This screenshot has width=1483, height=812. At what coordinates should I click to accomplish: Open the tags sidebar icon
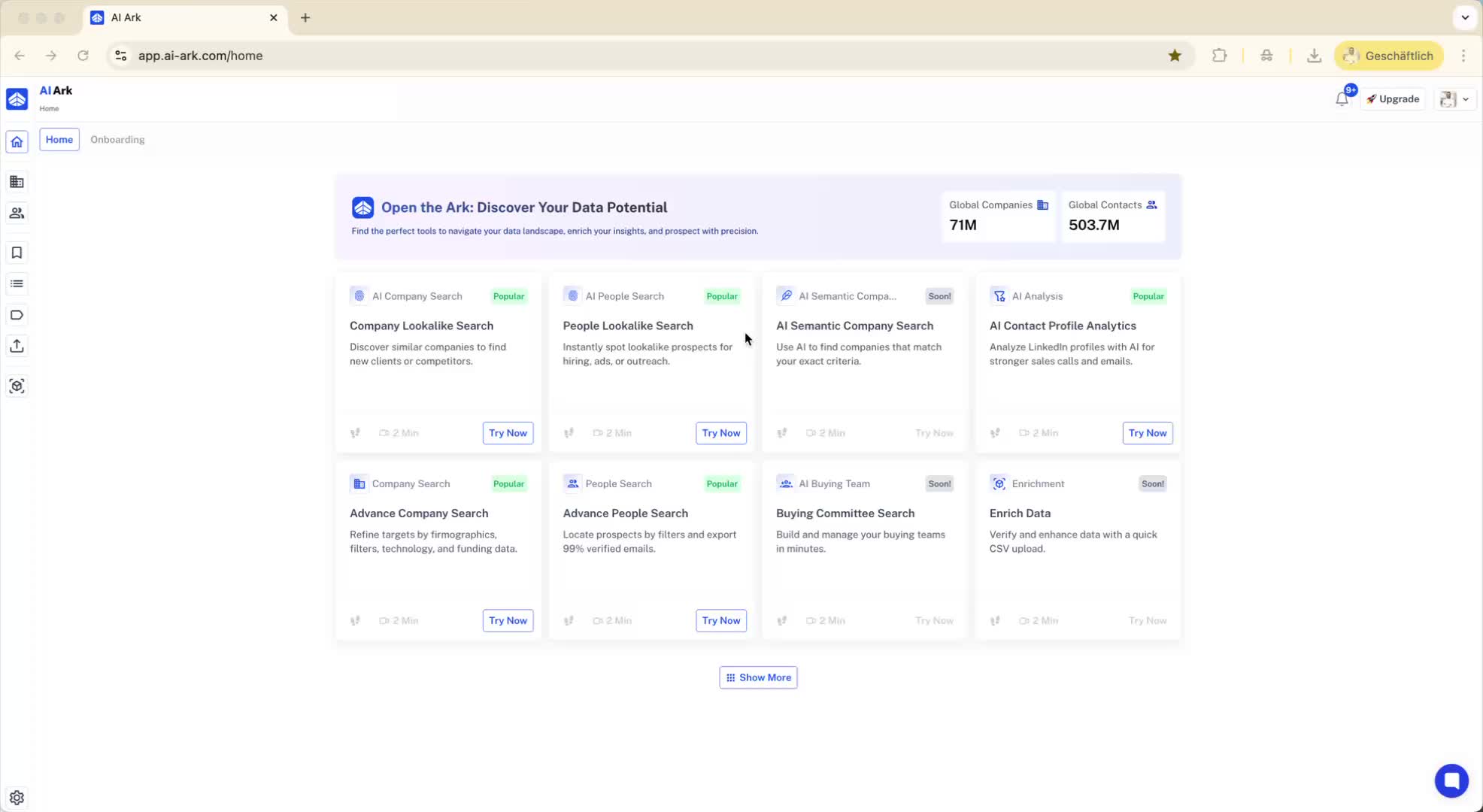(17, 315)
